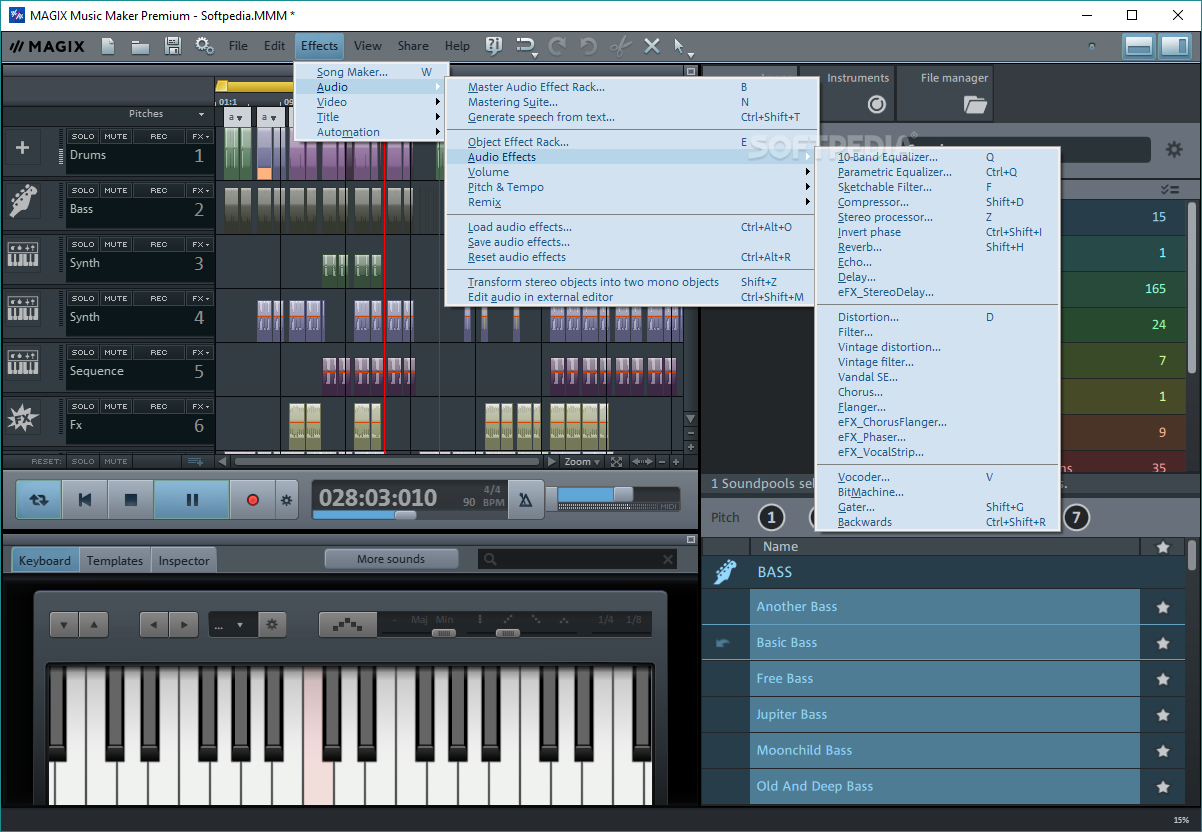Create a new project with document icon
The width and height of the screenshot is (1202, 832).
[108, 46]
